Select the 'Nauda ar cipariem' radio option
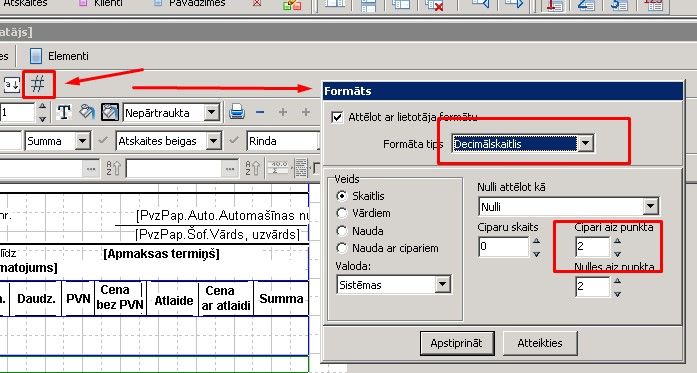Image resolution: width=697 pixels, height=373 pixels. [341, 248]
